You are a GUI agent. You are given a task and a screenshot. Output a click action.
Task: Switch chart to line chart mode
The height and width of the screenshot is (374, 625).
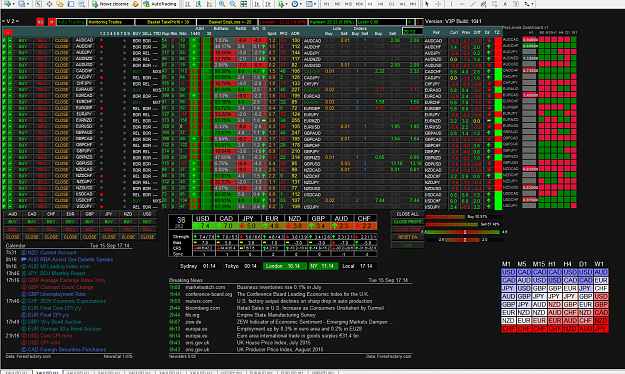tap(209, 4)
